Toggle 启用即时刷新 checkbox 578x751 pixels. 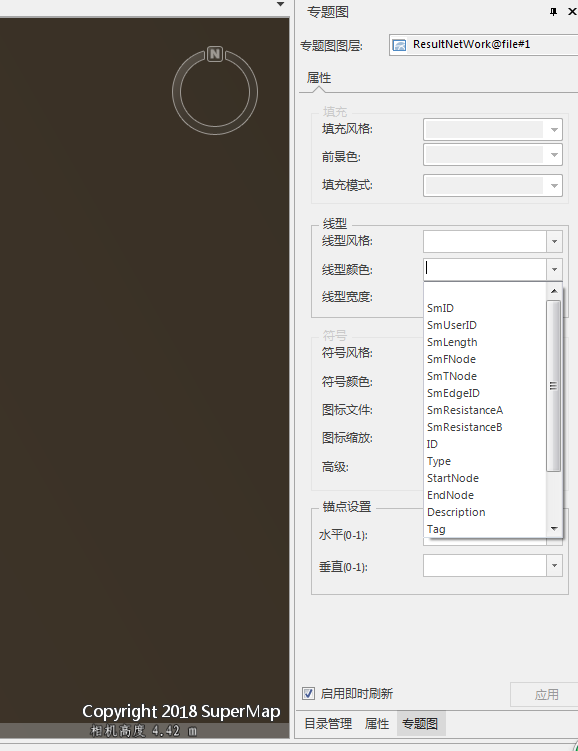(308, 694)
